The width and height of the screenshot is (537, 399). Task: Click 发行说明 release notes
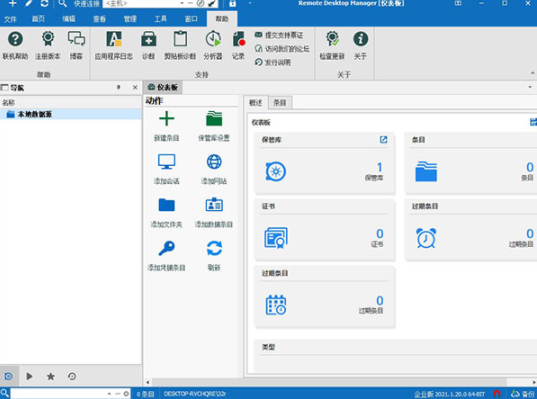tap(273, 62)
